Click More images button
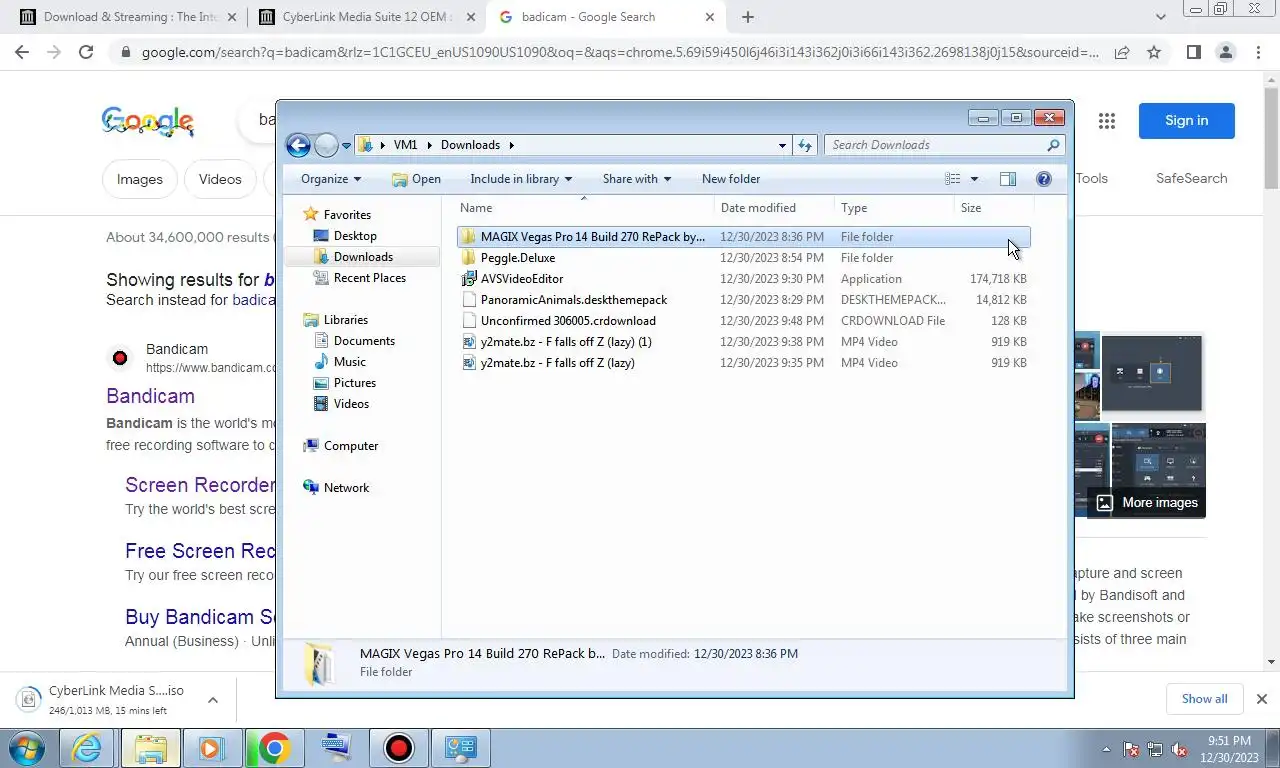Image resolution: width=1280 pixels, height=768 pixels. (1146, 502)
